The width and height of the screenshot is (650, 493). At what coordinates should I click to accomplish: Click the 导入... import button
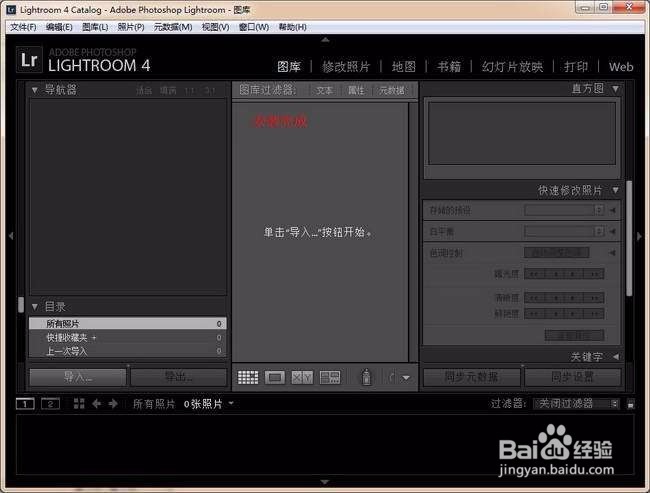click(78, 377)
